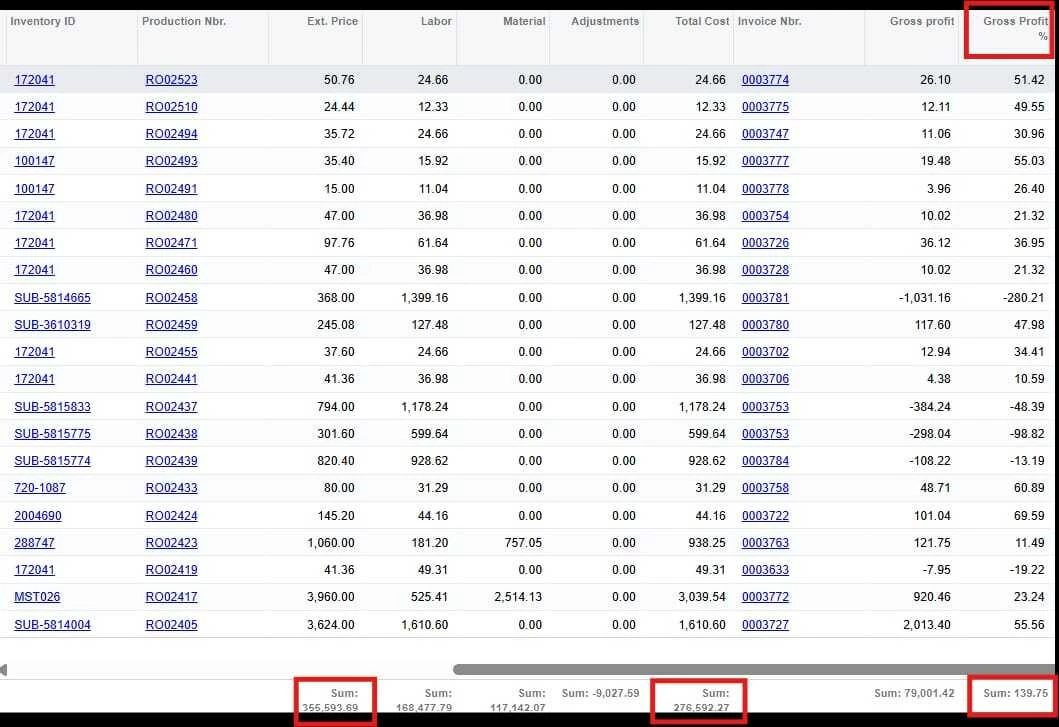Open invoice 0003780

click(x=765, y=324)
